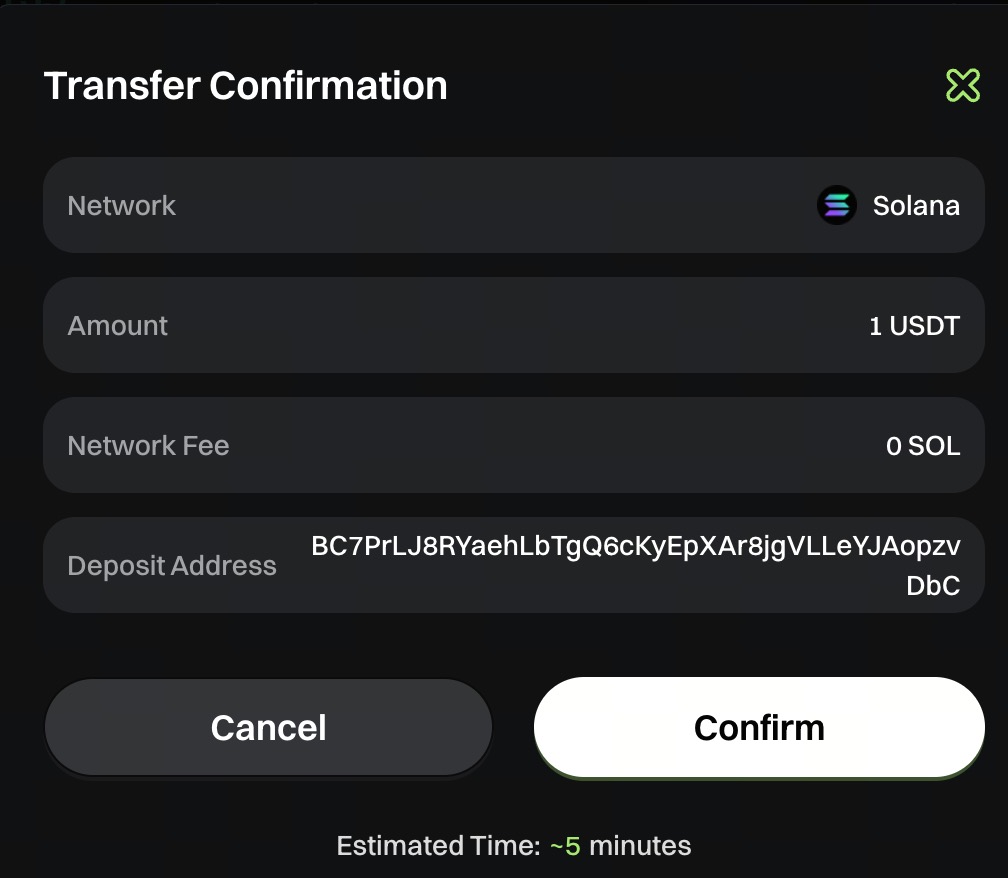1008x878 pixels.
Task: Click the word minutes at the bottom
Action: tap(640, 846)
